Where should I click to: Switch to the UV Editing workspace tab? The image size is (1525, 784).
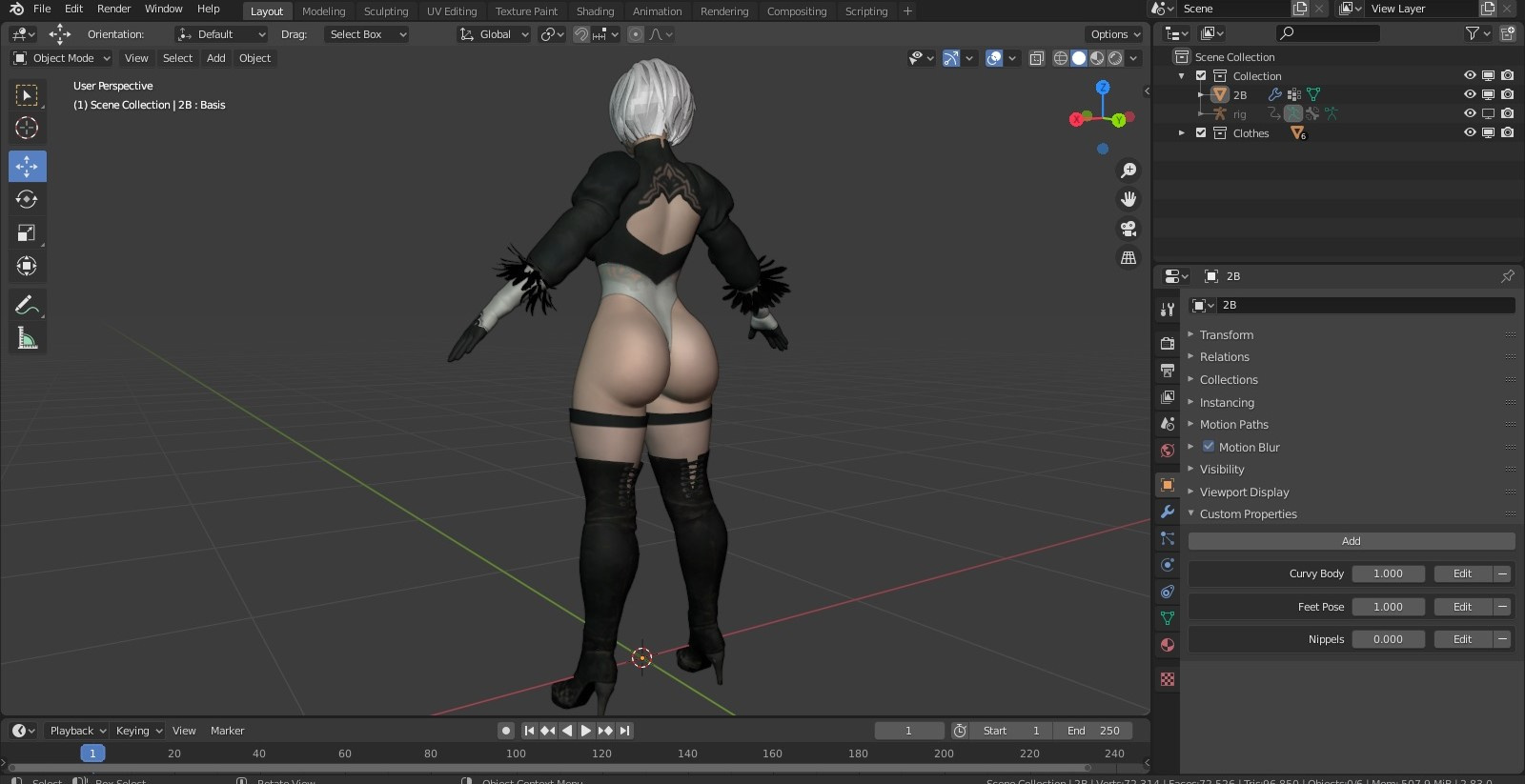[x=452, y=11]
